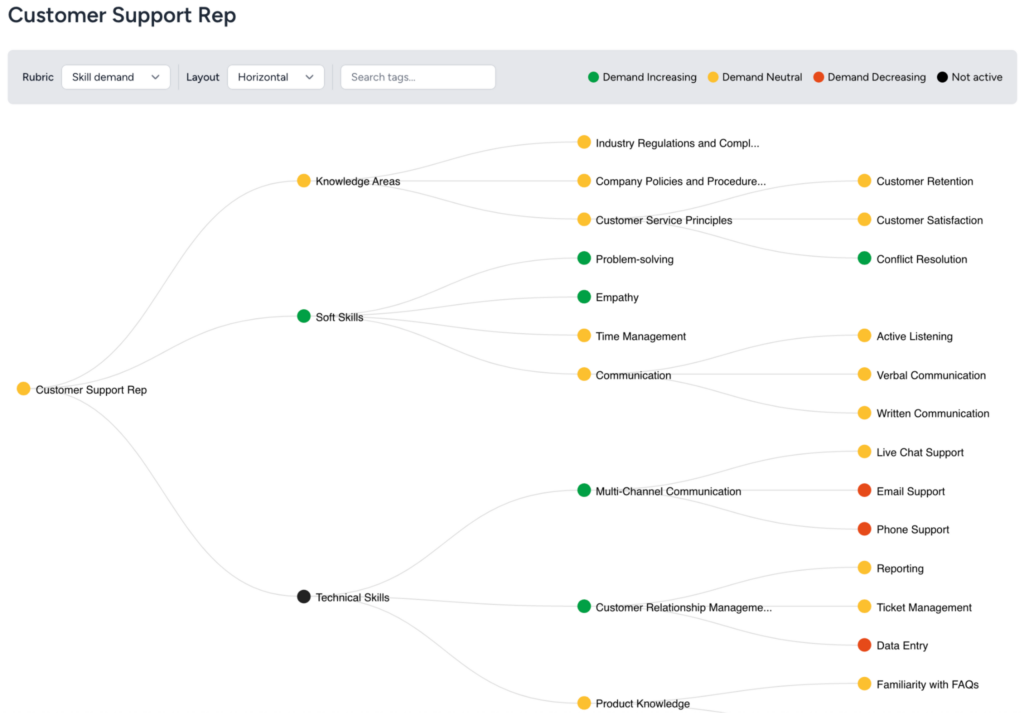Click the Live Chat Support label
1024x713 pixels.
[x=920, y=452]
